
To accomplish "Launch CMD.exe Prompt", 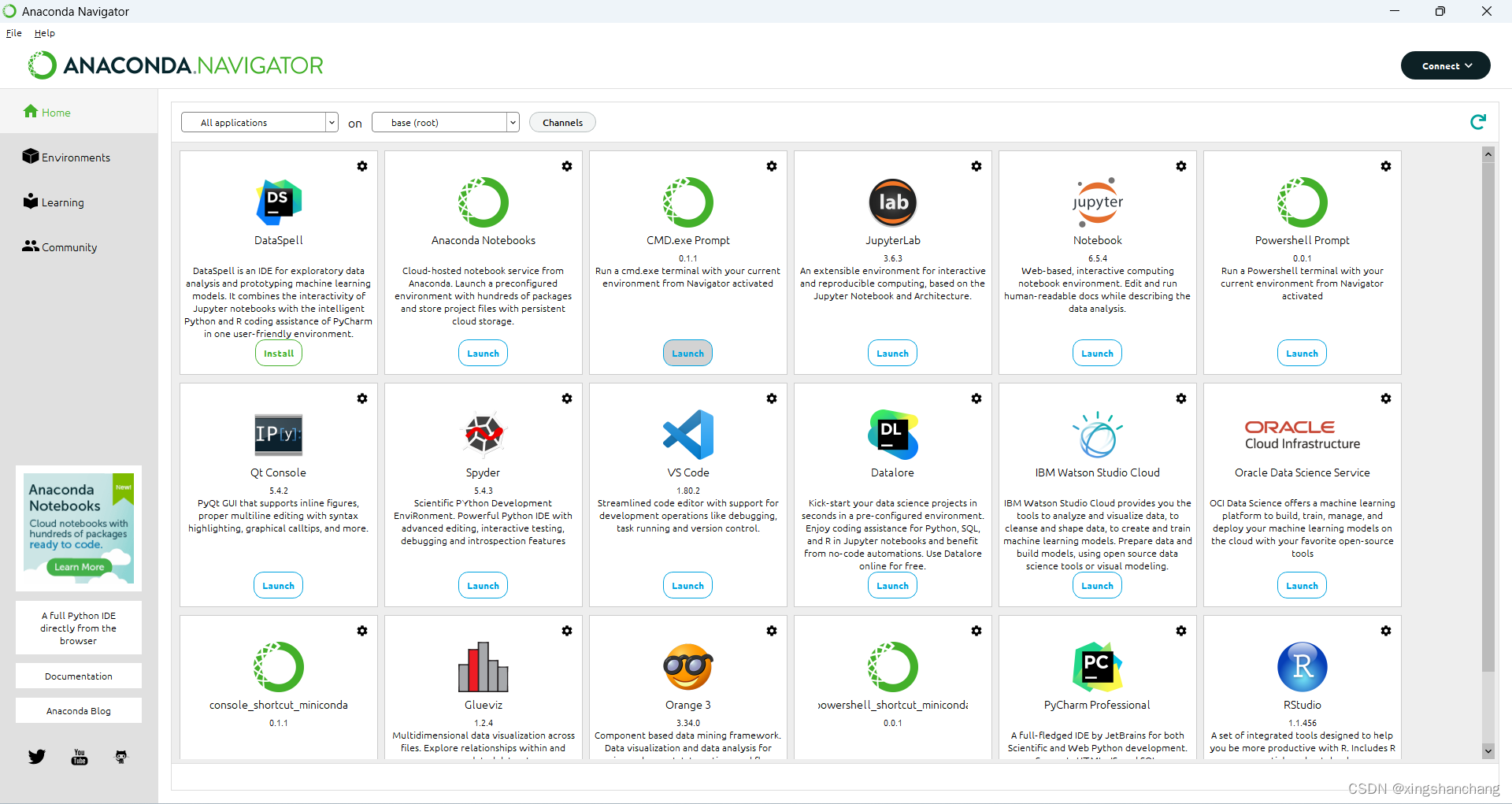I will [x=688, y=354].
